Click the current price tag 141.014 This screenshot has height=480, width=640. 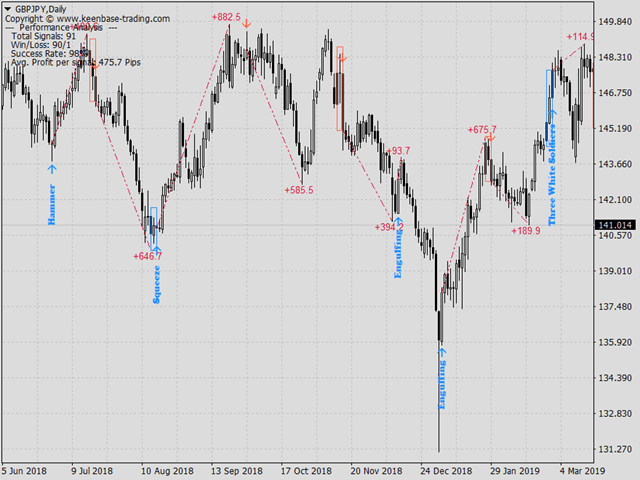click(616, 225)
